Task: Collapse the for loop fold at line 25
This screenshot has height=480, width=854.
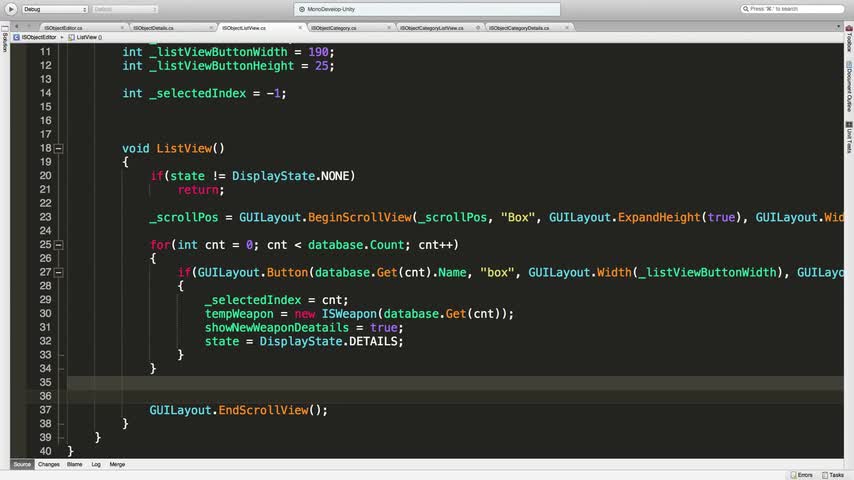Action: point(59,245)
